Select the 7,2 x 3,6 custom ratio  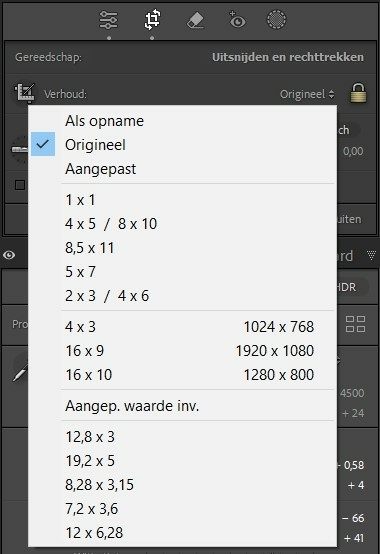(x=182, y=509)
